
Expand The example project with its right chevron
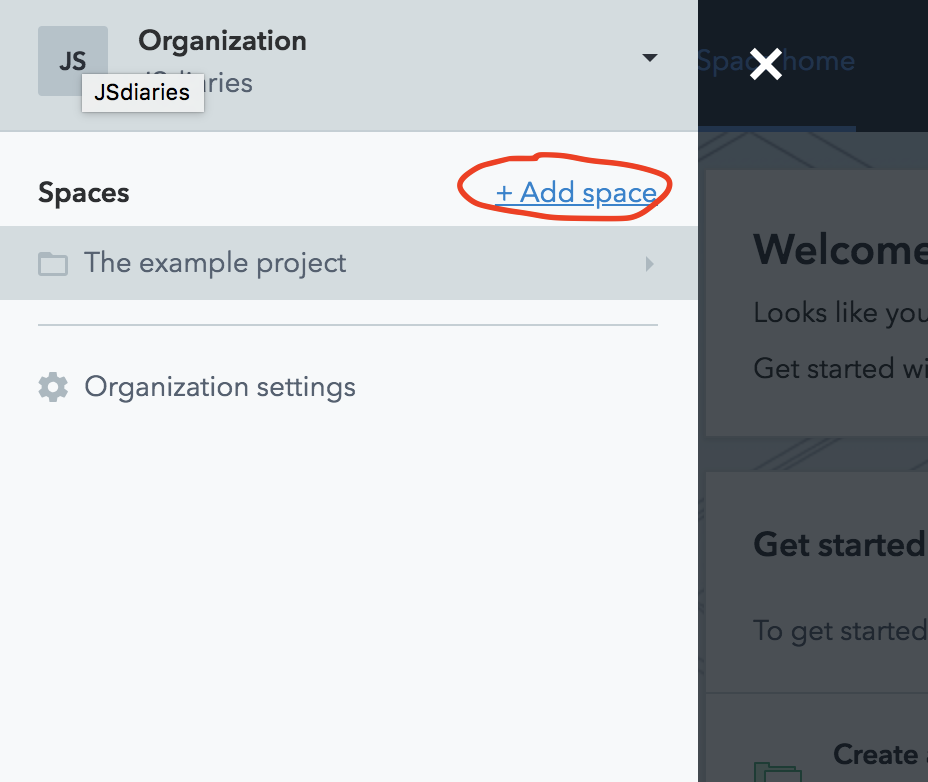pyautogui.click(x=650, y=263)
